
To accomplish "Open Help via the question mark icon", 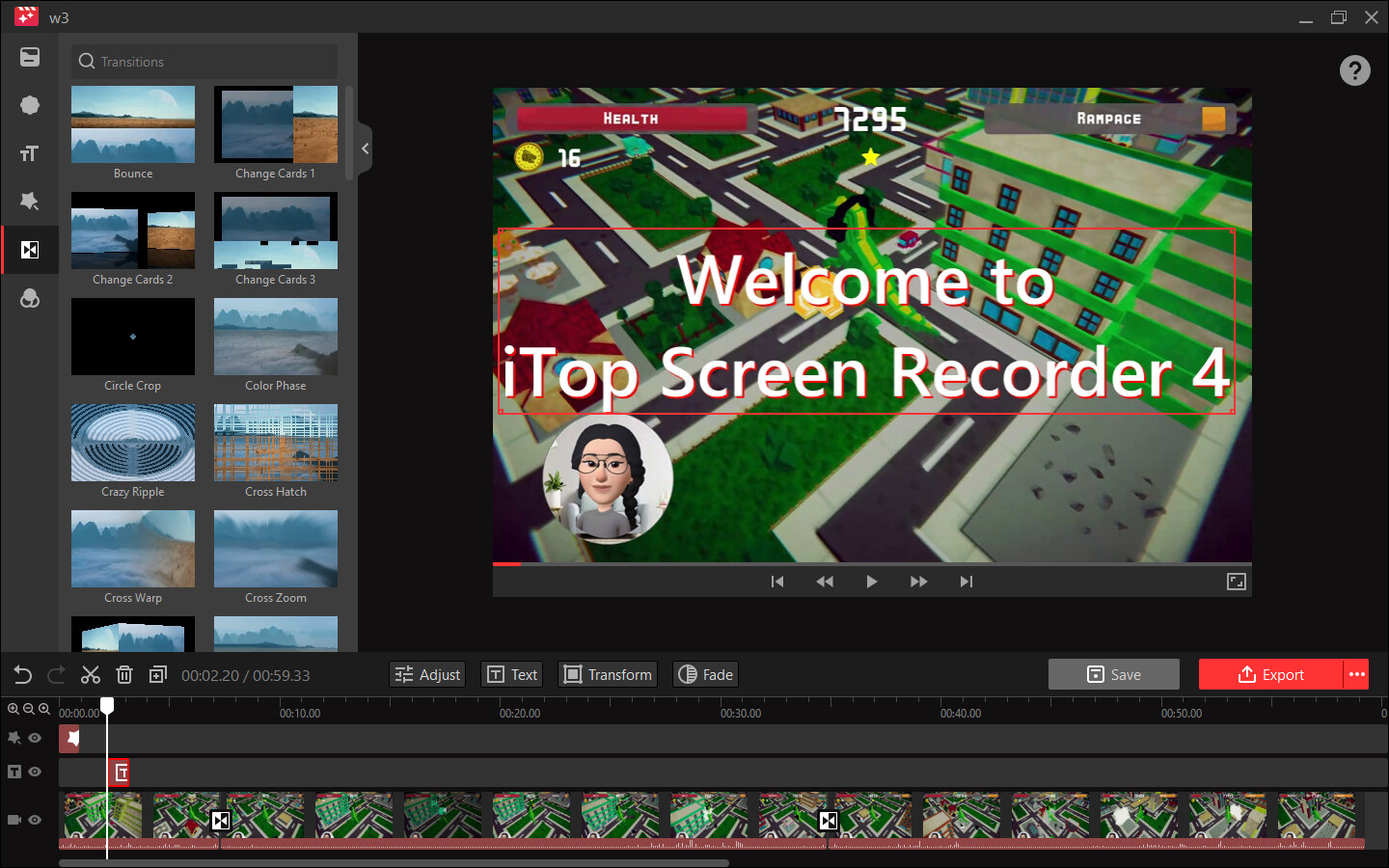I will coord(1354,69).
